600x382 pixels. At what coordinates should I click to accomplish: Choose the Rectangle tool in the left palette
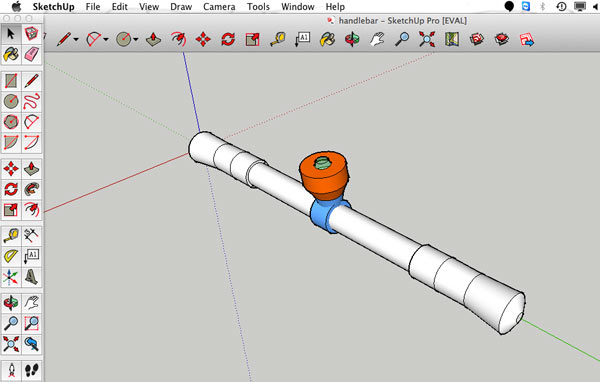pos(11,81)
